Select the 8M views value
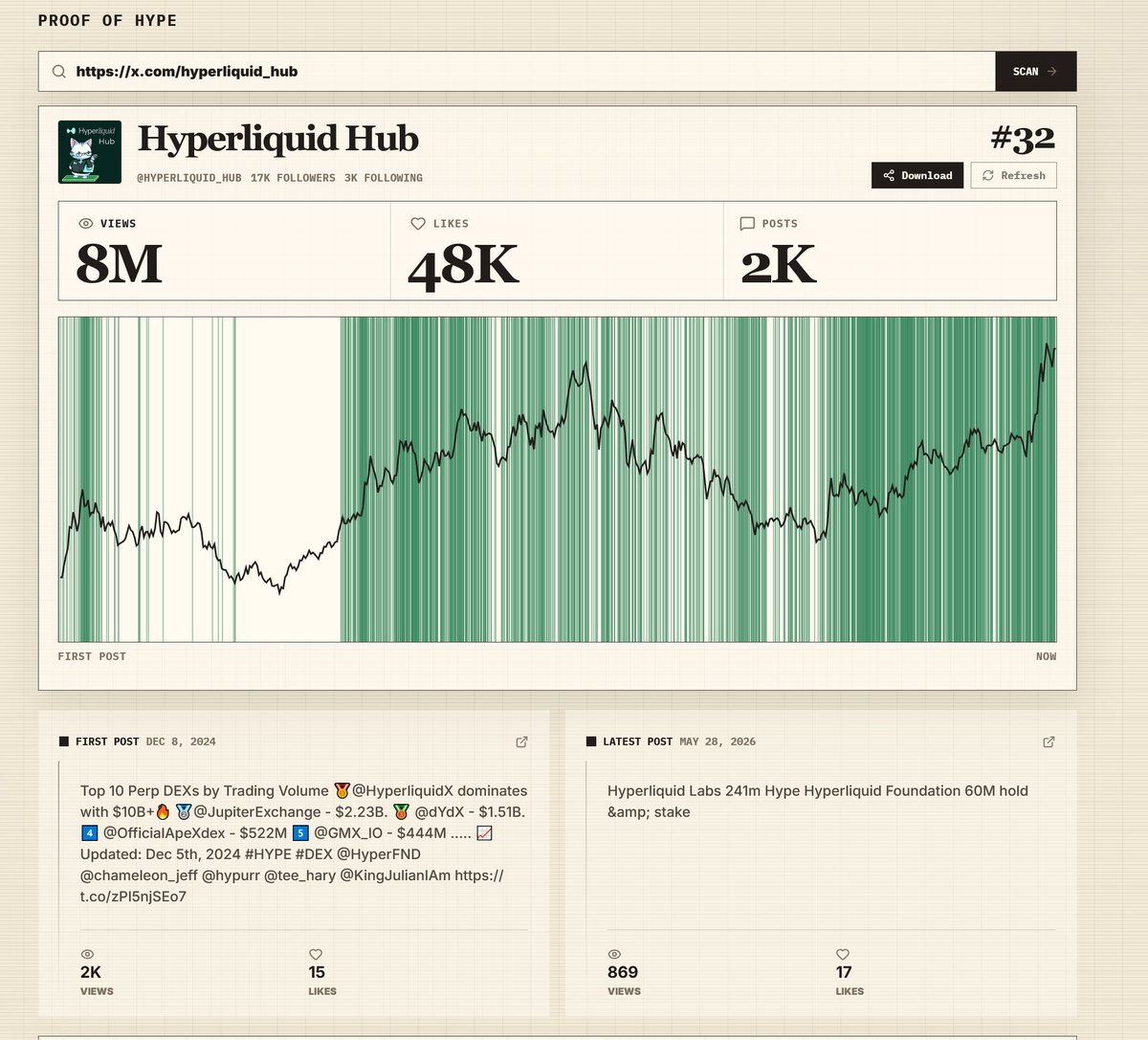1148x1040 pixels. point(119,265)
